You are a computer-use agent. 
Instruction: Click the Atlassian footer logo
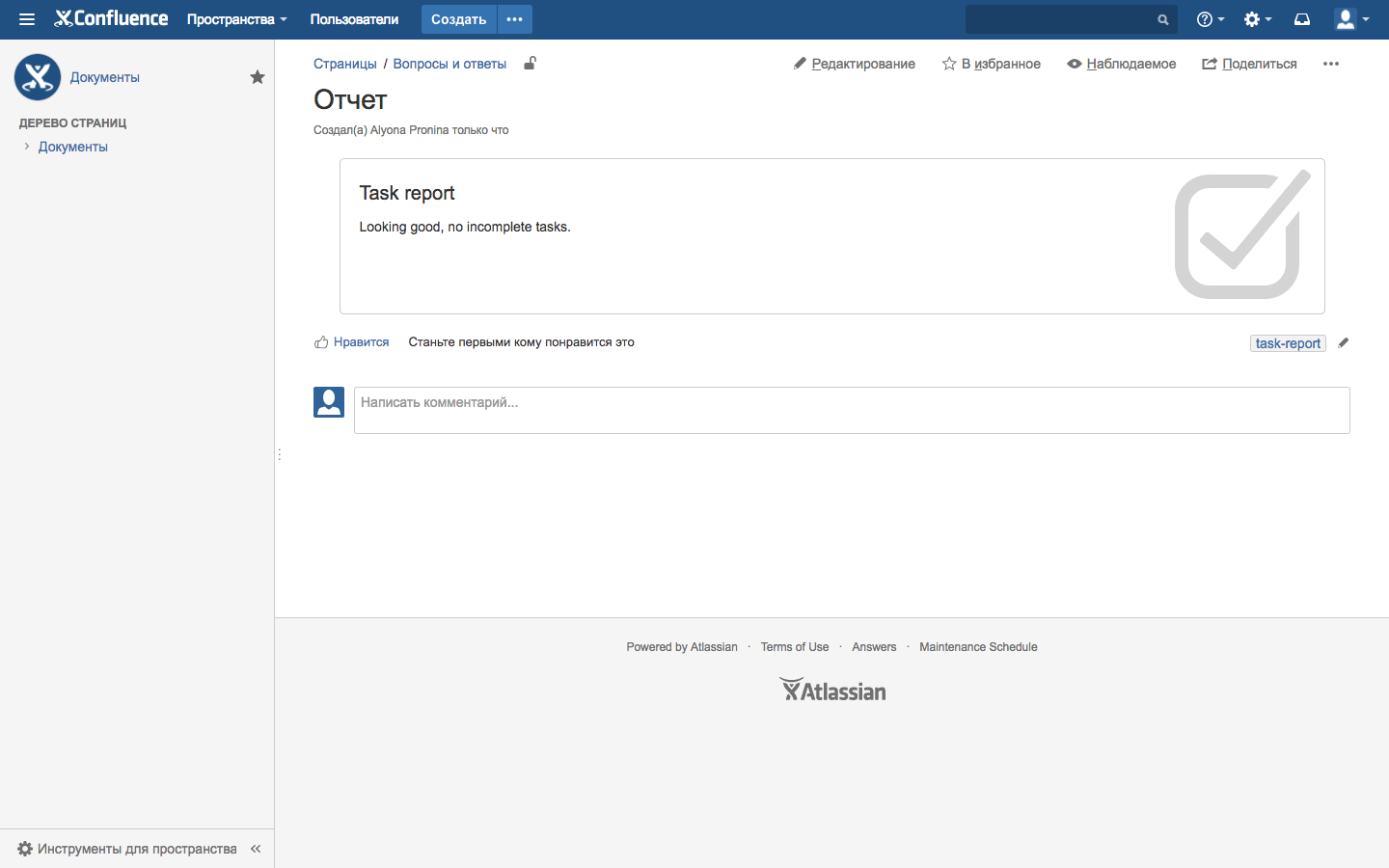[x=832, y=691]
